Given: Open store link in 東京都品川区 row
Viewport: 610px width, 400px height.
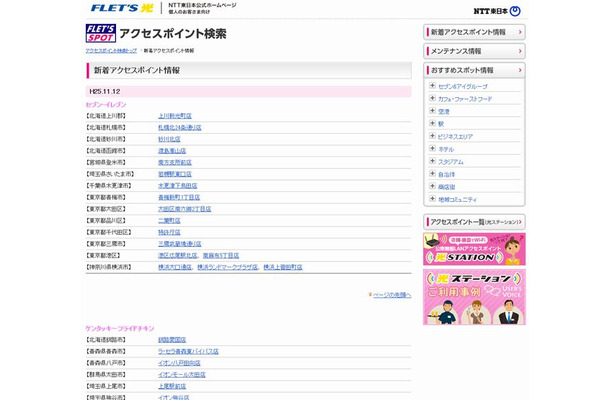Looking at the screenshot, I should coord(169,221).
